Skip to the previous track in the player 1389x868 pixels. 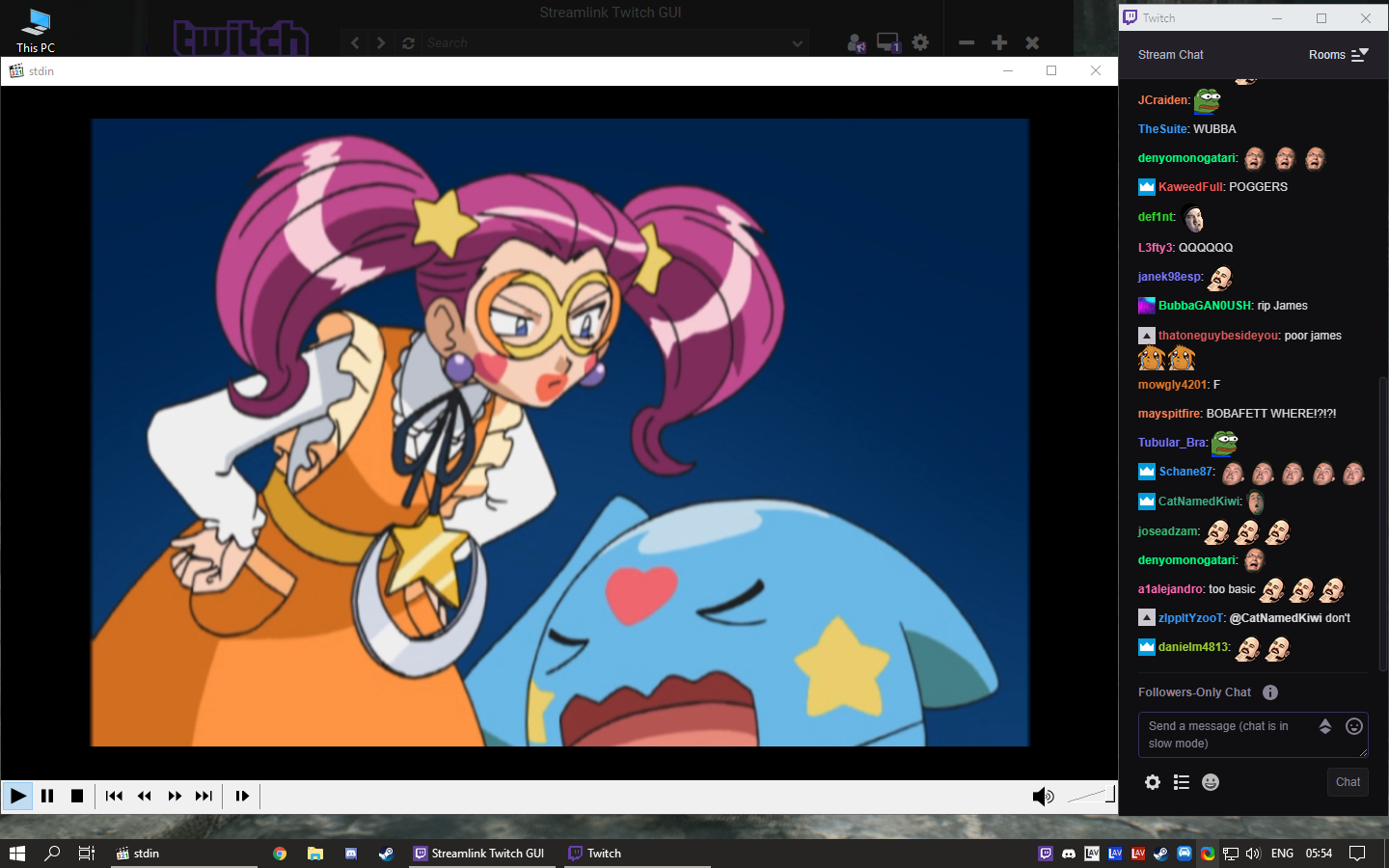coord(114,797)
